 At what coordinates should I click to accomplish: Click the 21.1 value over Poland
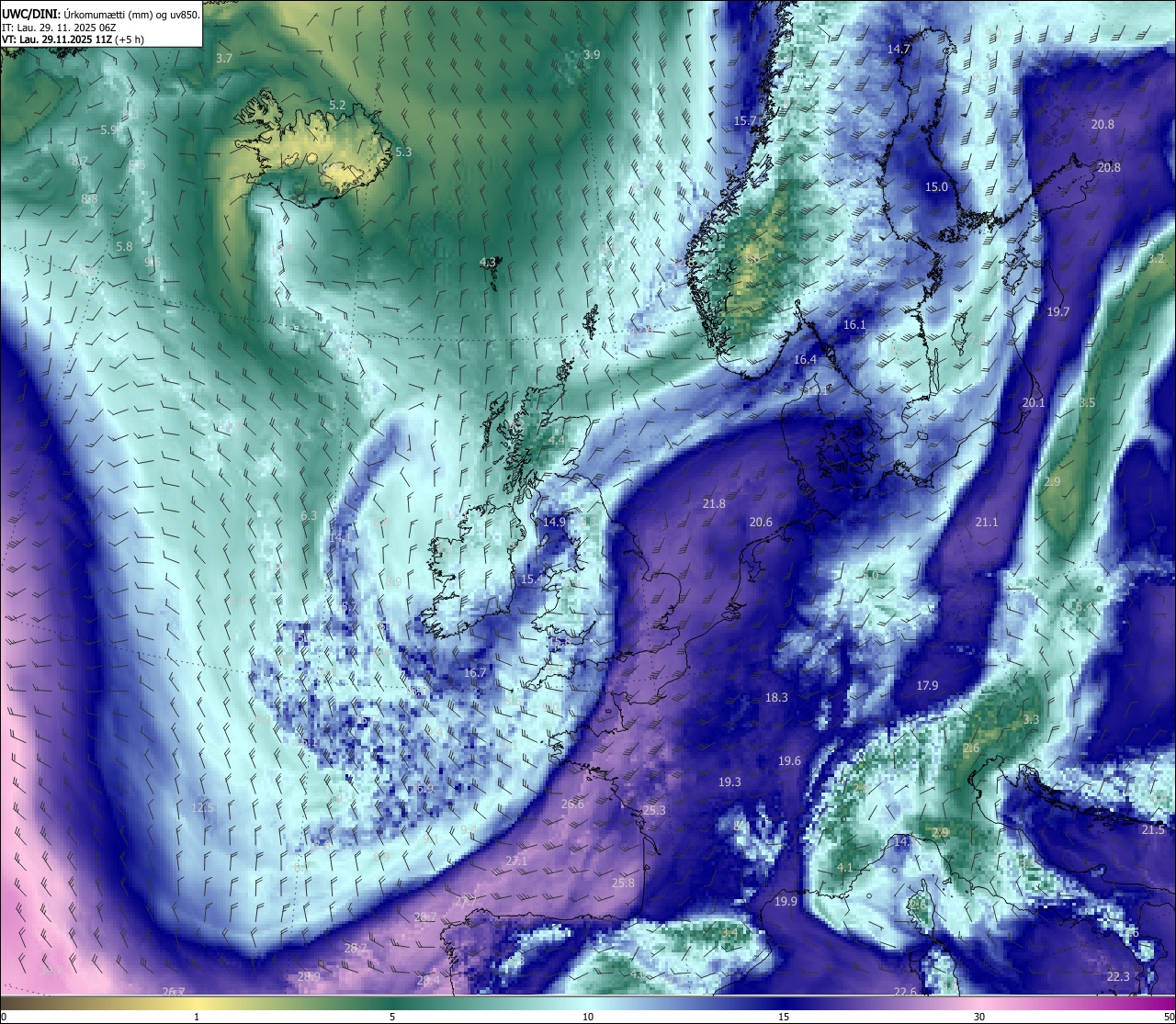click(x=986, y=522)
